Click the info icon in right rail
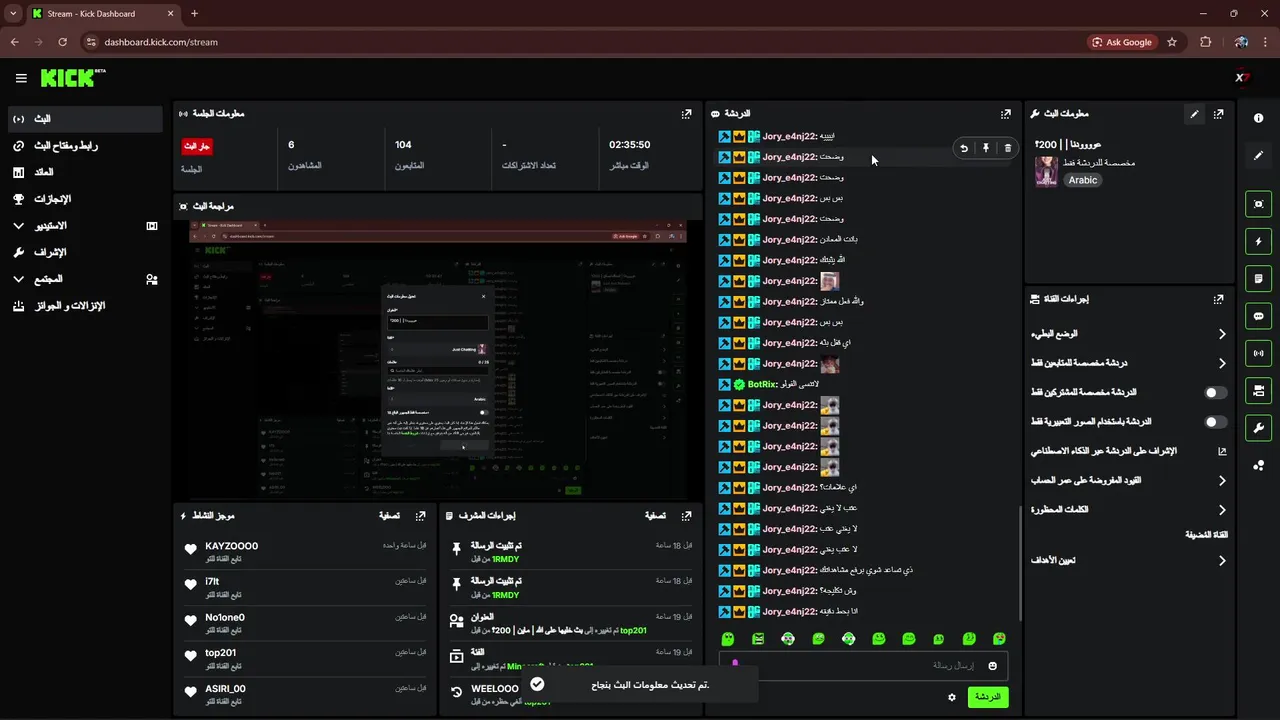Image resolution: width=1280 pixels, height=720 pixels. [1258, 118]
